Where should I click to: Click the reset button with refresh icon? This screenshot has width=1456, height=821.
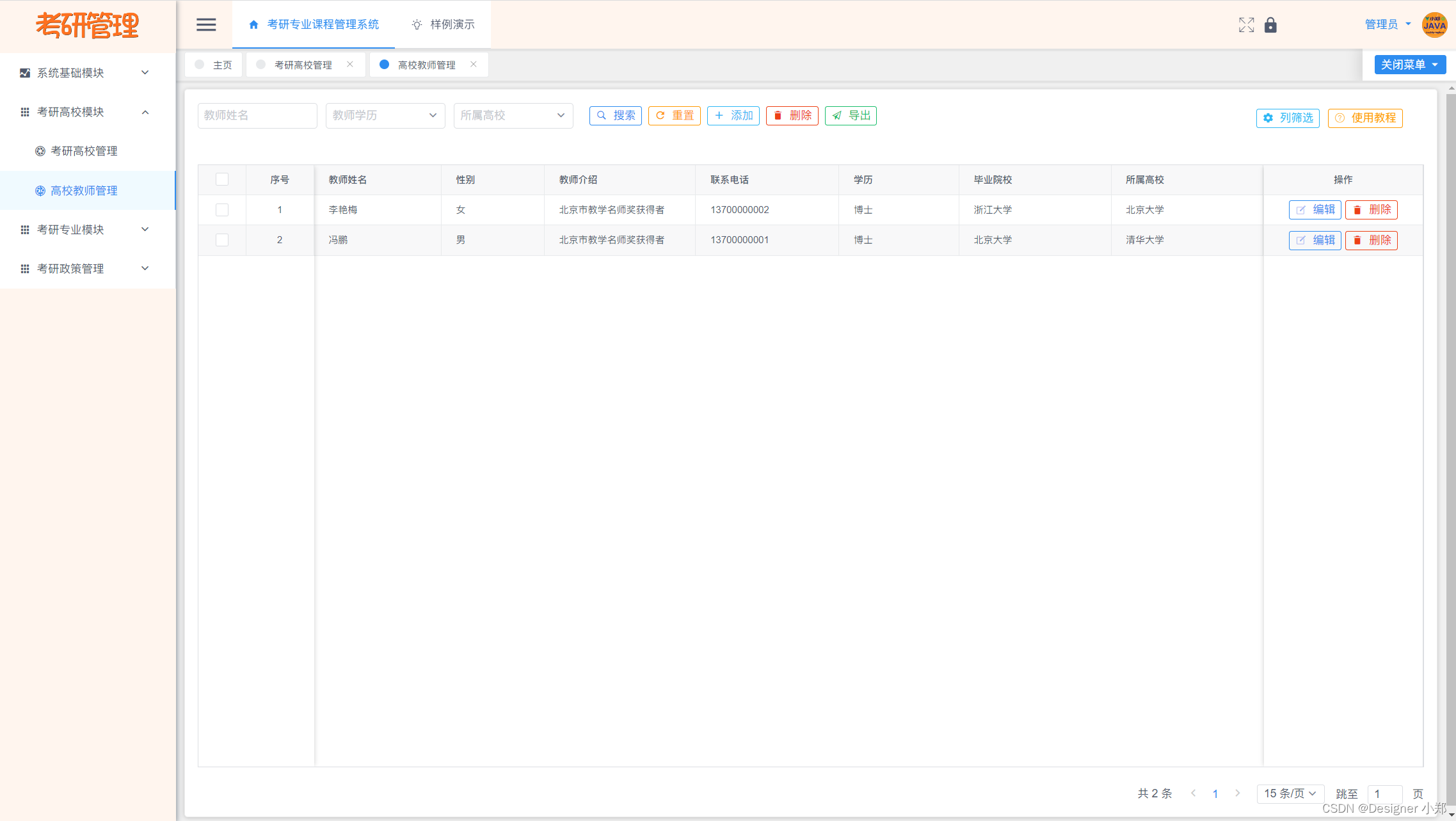point(674,115)
